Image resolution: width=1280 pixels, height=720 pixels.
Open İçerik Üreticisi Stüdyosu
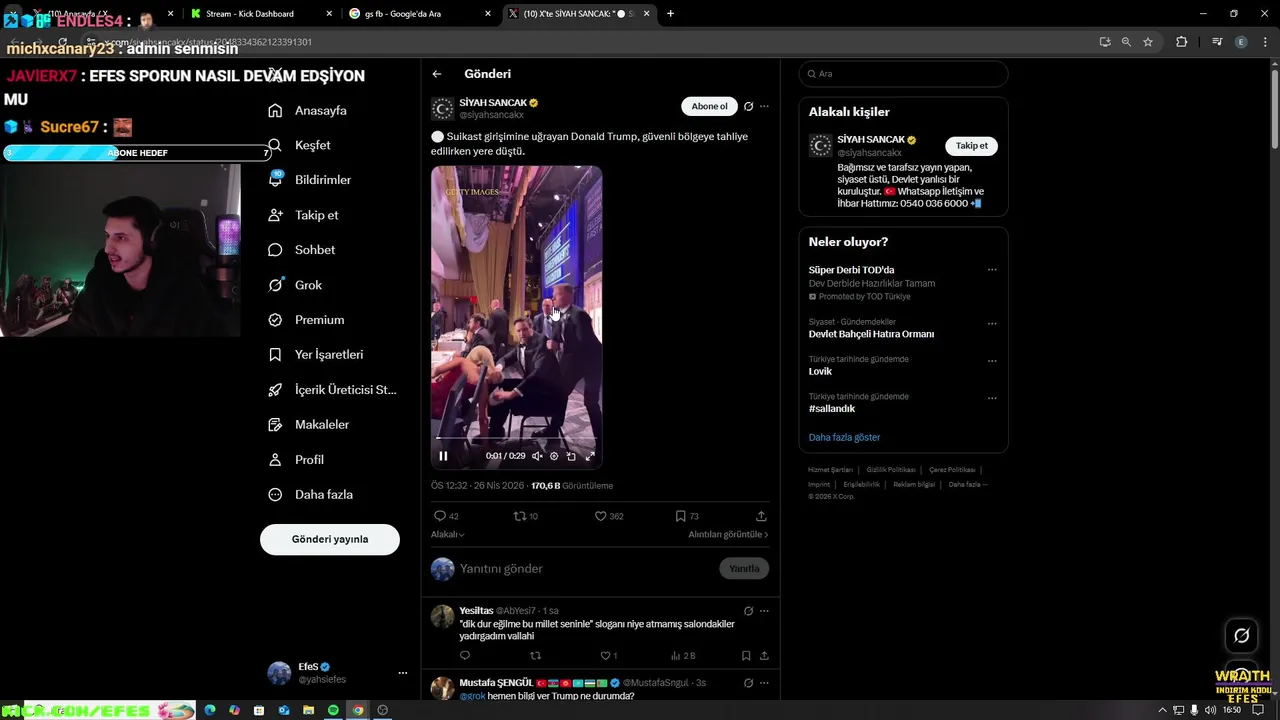tap(332, 390)
